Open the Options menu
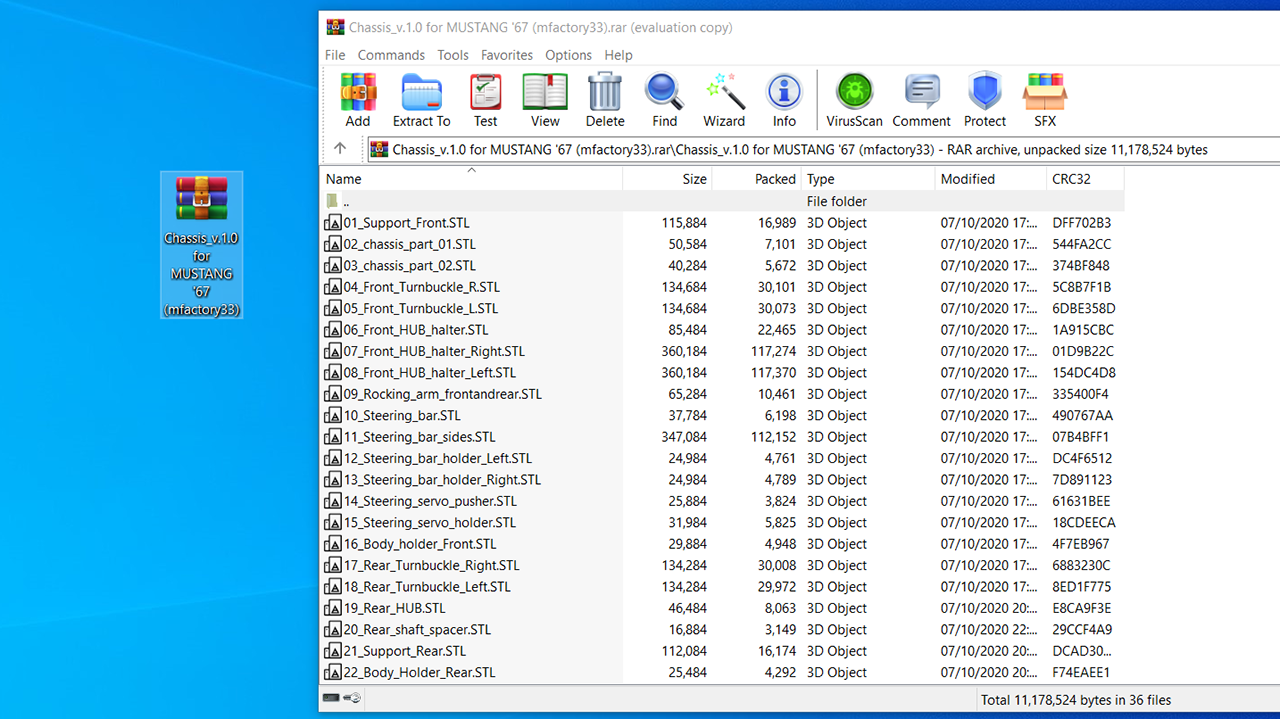 [x=568, y=55]
